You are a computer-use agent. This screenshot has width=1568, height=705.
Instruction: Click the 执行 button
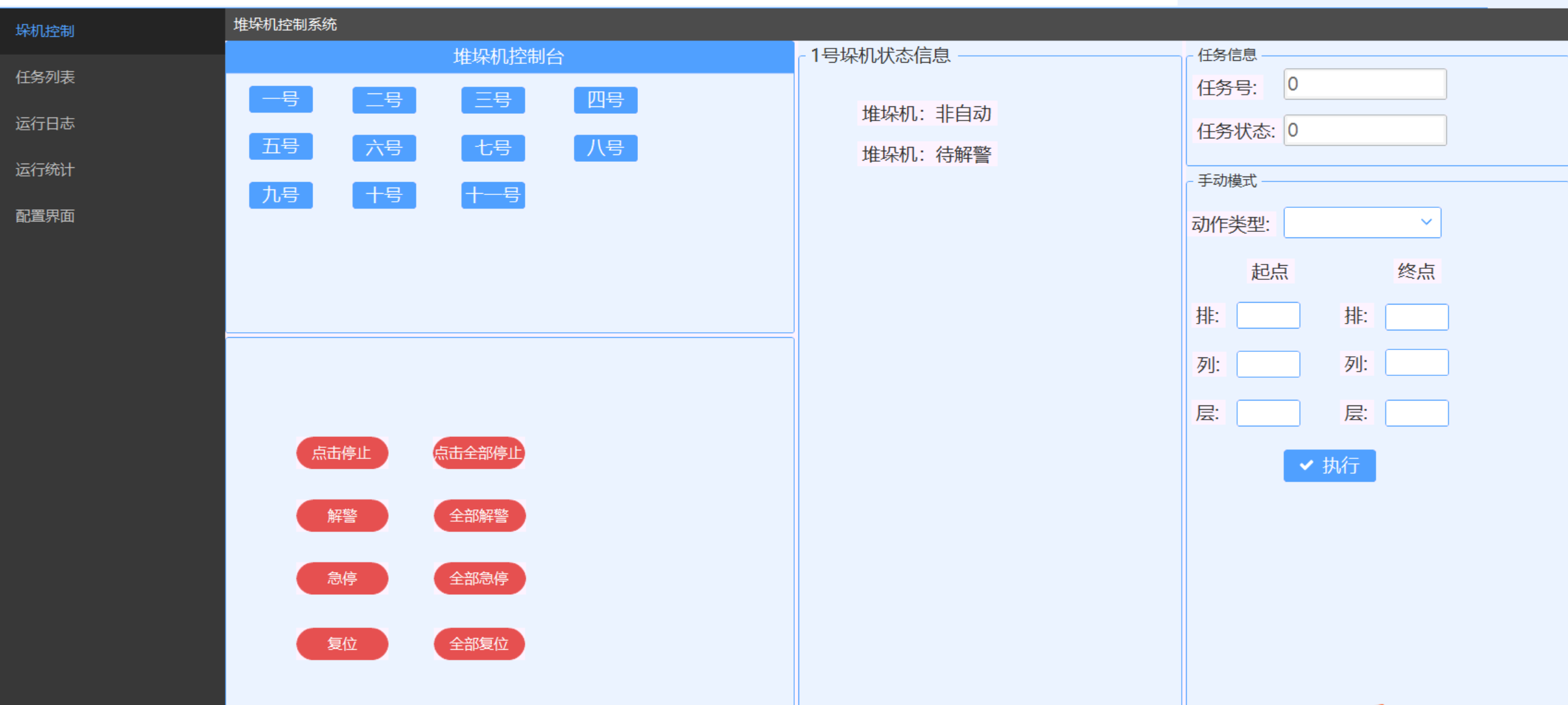[x=1330, y=466]
